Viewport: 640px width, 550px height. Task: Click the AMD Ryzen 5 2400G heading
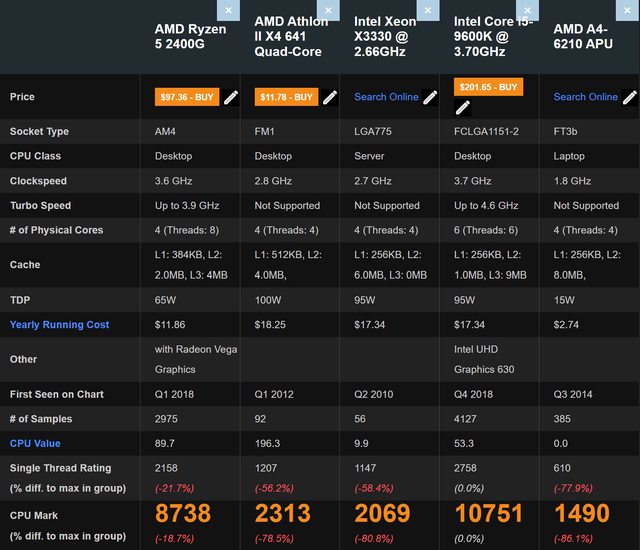tap(190, 37)
